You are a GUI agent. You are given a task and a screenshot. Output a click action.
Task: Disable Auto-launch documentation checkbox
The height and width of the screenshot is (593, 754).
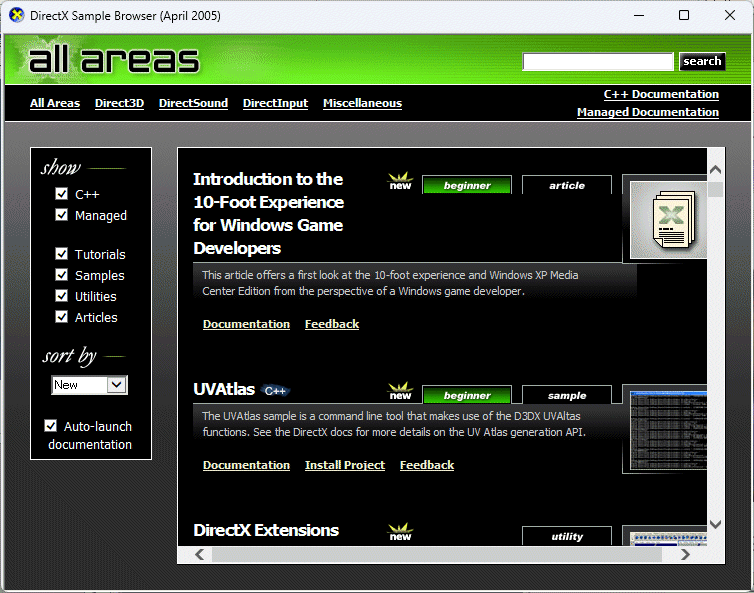click(50, 426)
